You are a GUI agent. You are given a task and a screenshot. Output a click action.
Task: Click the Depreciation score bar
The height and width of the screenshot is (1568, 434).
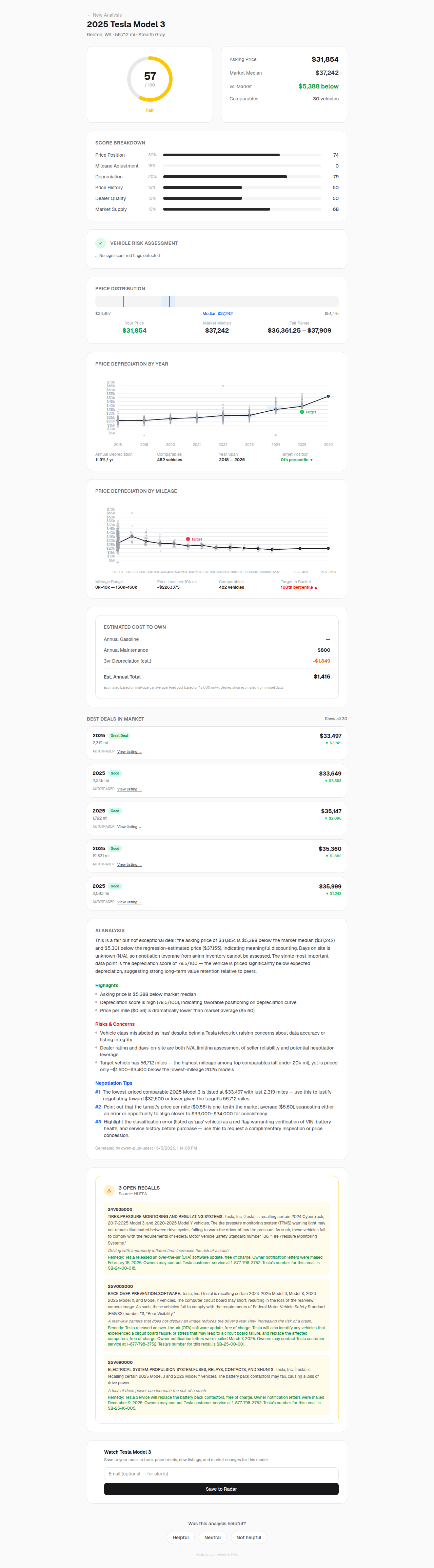click(x=242, y=177)
